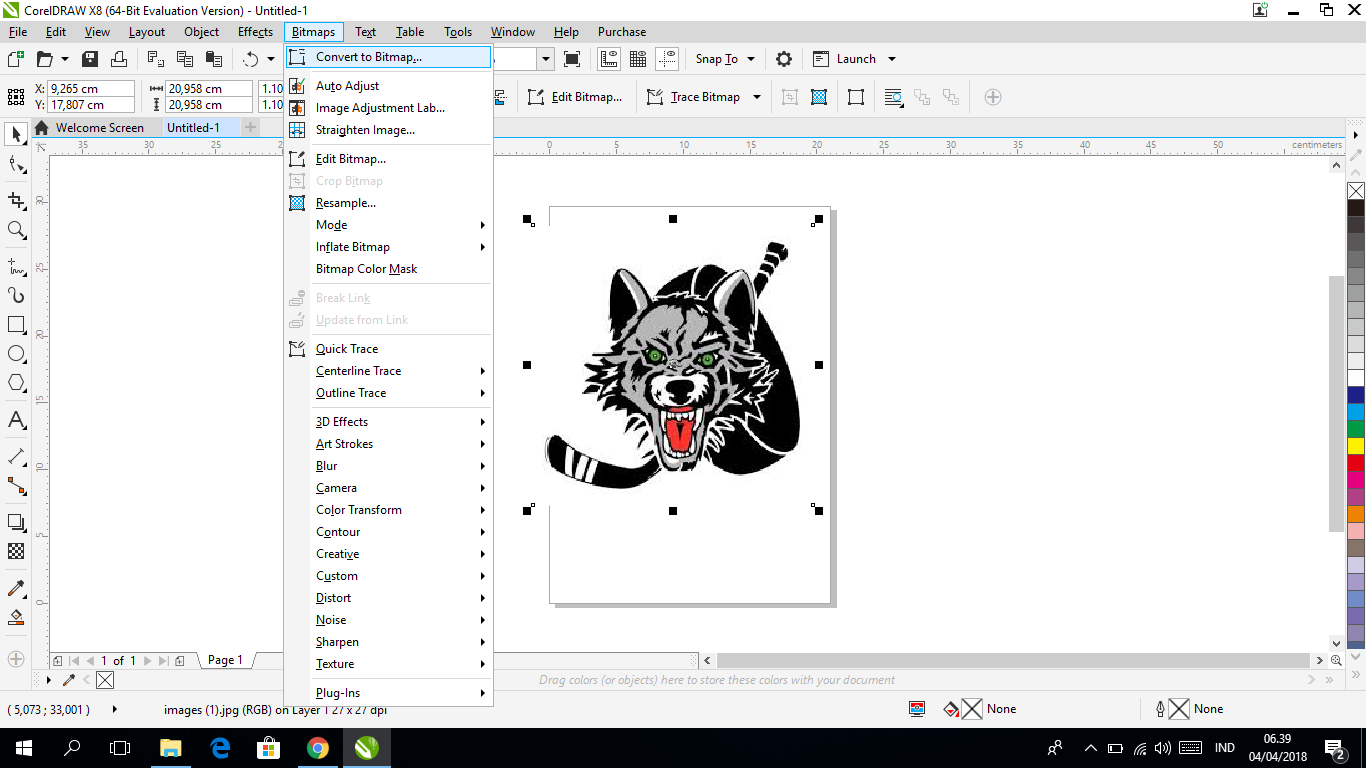Image resolution: width=1366 pixels, height=768 pixels.
Task: Click the Resample icon on property bar
Action: [x=819, y=97]
